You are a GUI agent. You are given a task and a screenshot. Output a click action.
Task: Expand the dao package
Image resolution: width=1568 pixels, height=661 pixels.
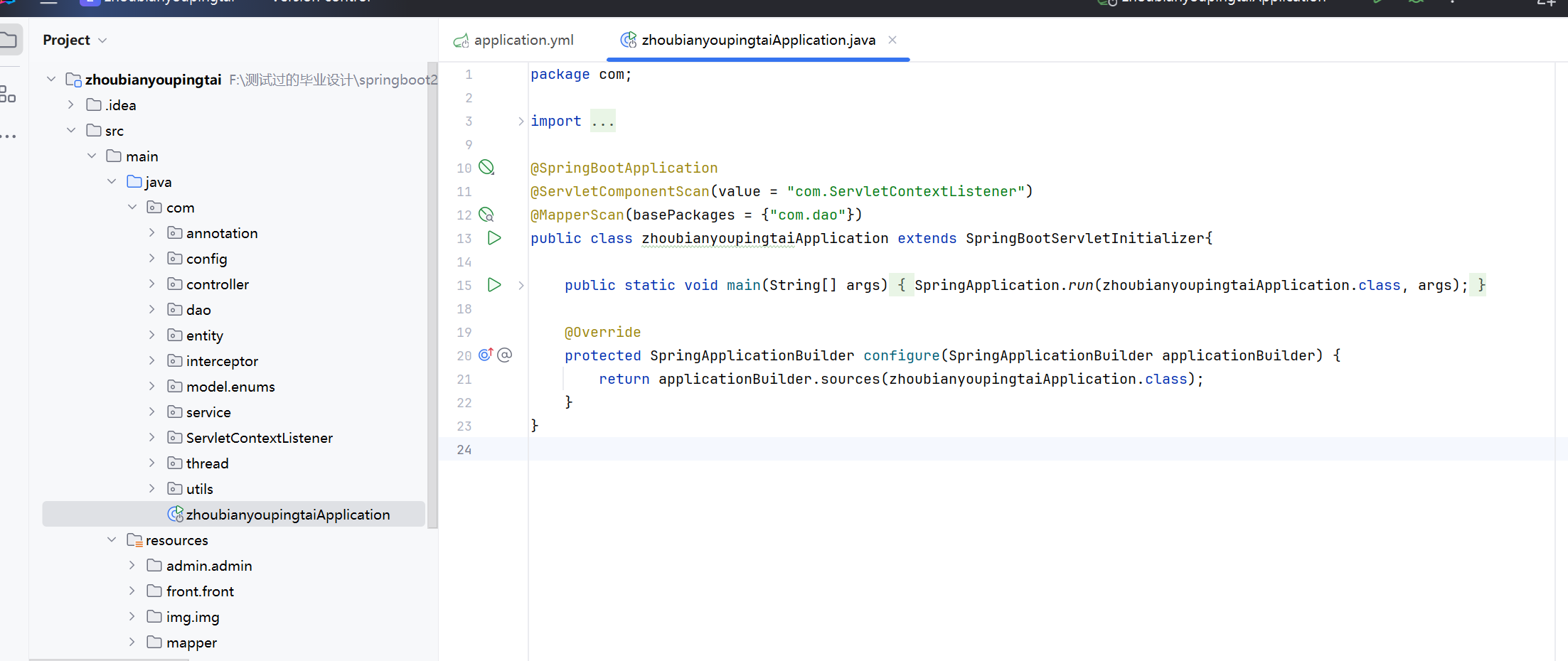[152, 310]
